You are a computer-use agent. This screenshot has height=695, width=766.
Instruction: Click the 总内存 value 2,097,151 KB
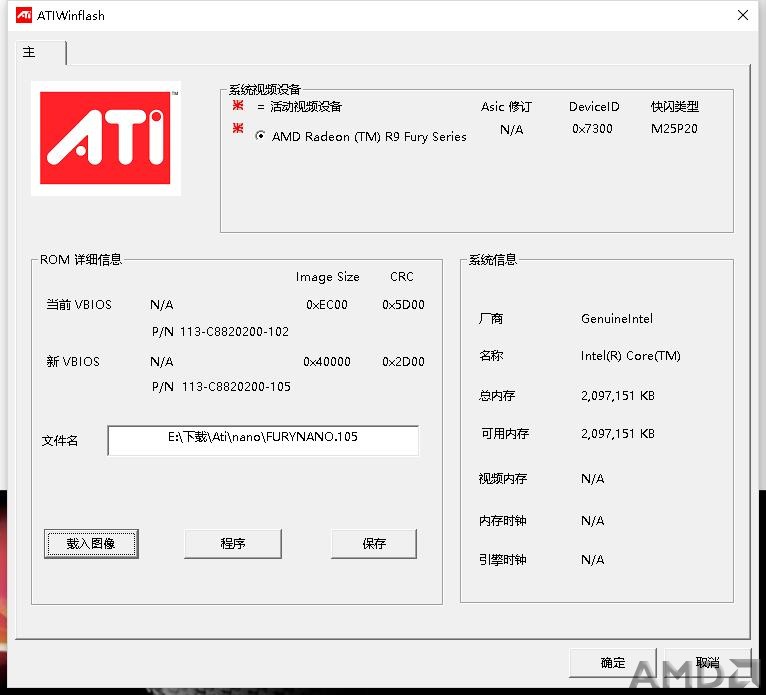[618, 396]
